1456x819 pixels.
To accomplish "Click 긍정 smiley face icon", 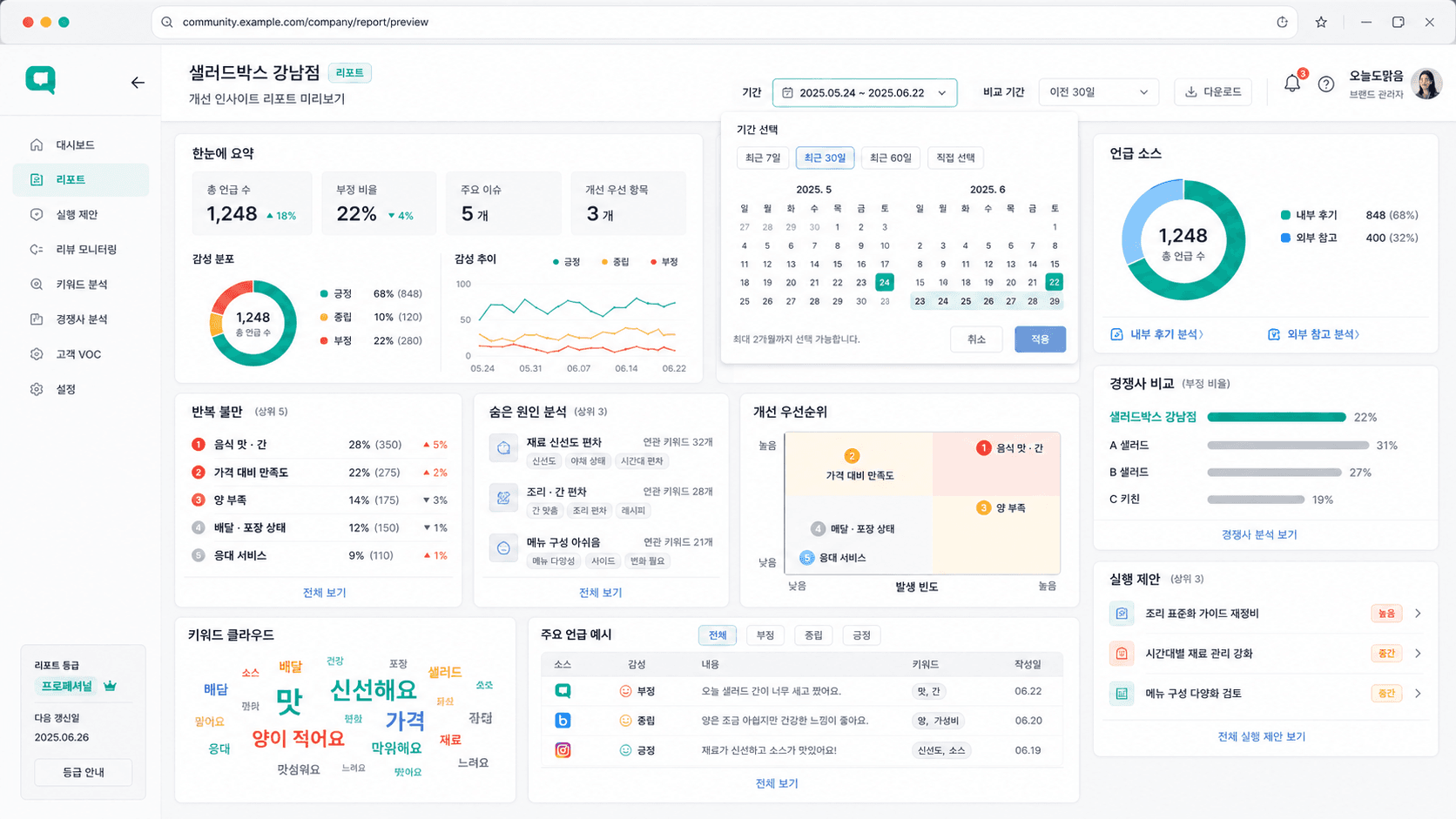I will click(625, 749).
